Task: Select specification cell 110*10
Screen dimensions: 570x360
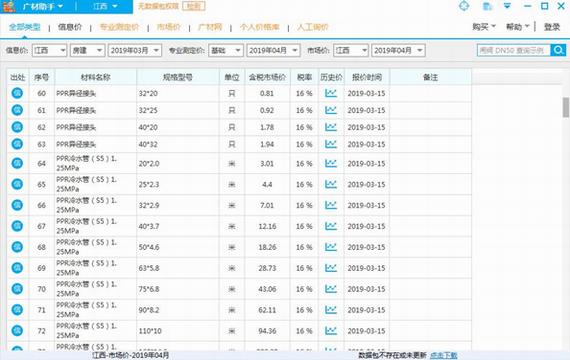Action: click(178, 331)
